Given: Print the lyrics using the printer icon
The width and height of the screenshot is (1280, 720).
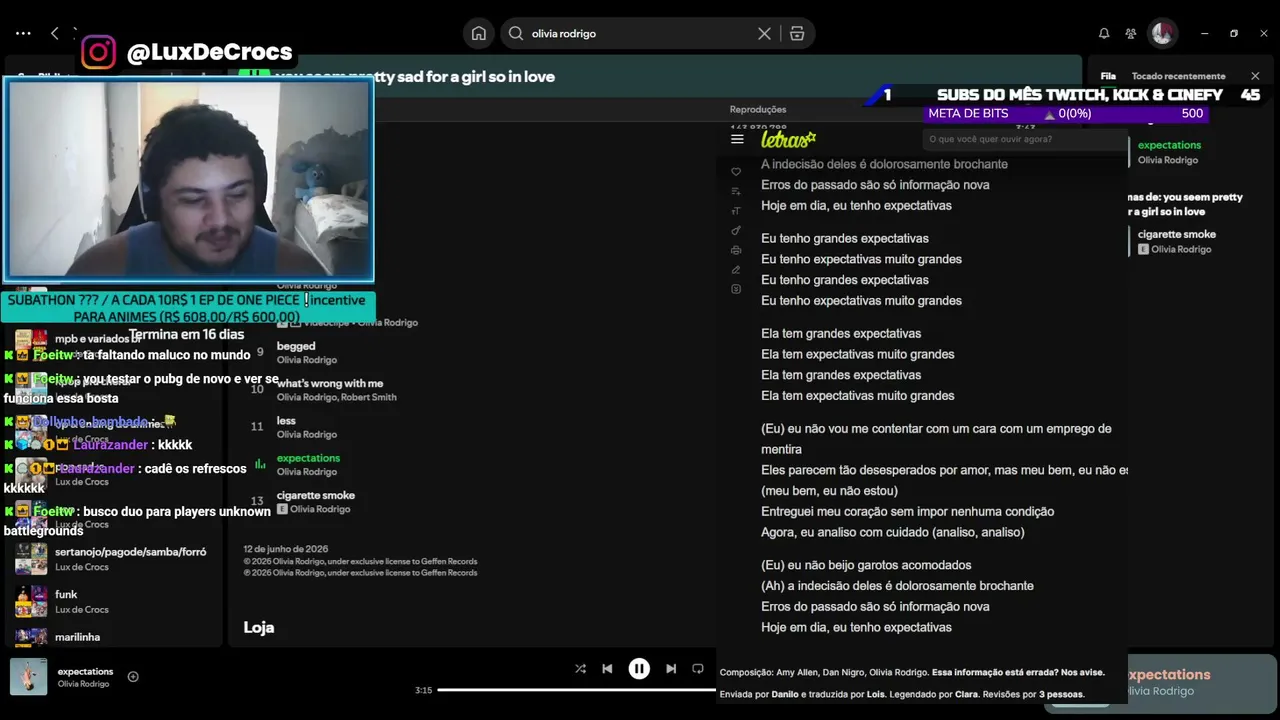Looking at the screenshot, I should point(736,250).
